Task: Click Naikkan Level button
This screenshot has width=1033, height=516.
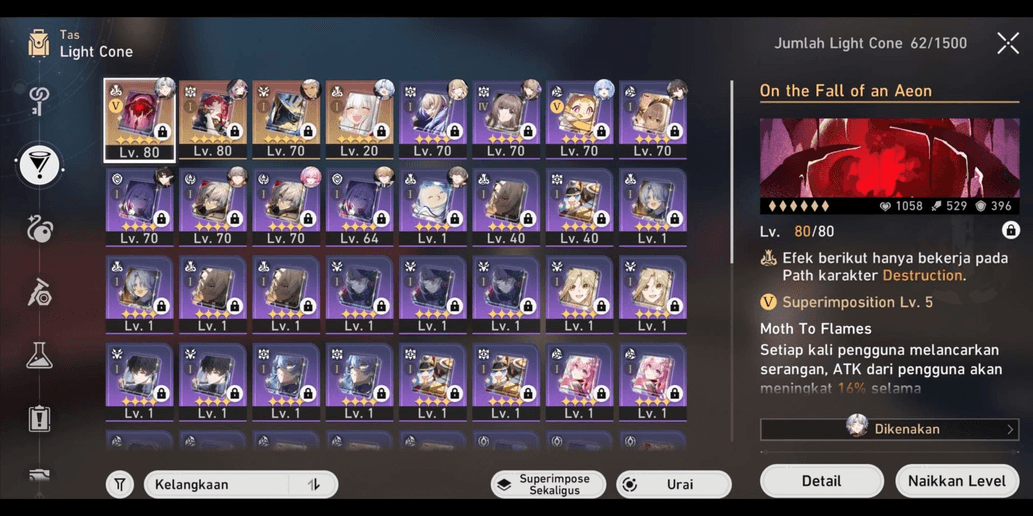Action: (x=957, y=480)
